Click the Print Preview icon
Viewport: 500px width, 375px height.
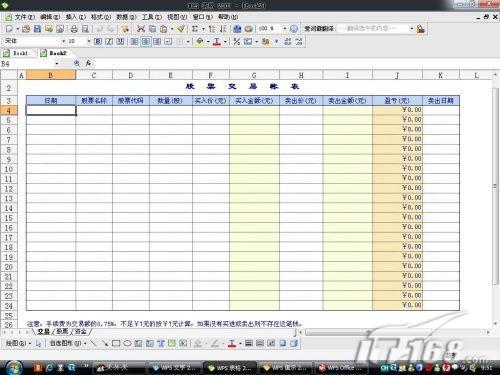tap(85, 29)
